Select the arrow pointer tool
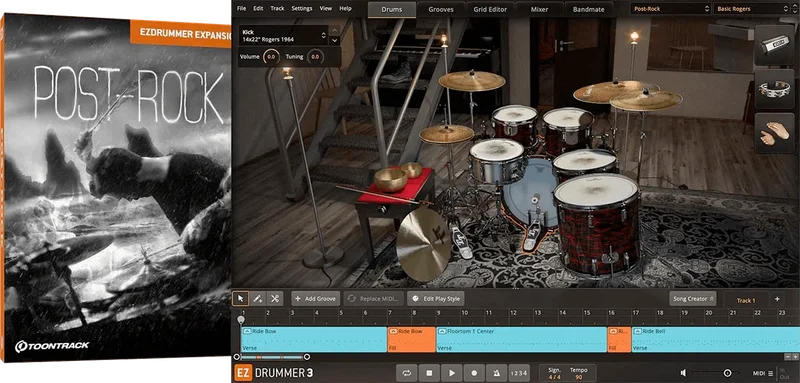The height and width of the screenshot is (383, 800). [x=241, y=299]
